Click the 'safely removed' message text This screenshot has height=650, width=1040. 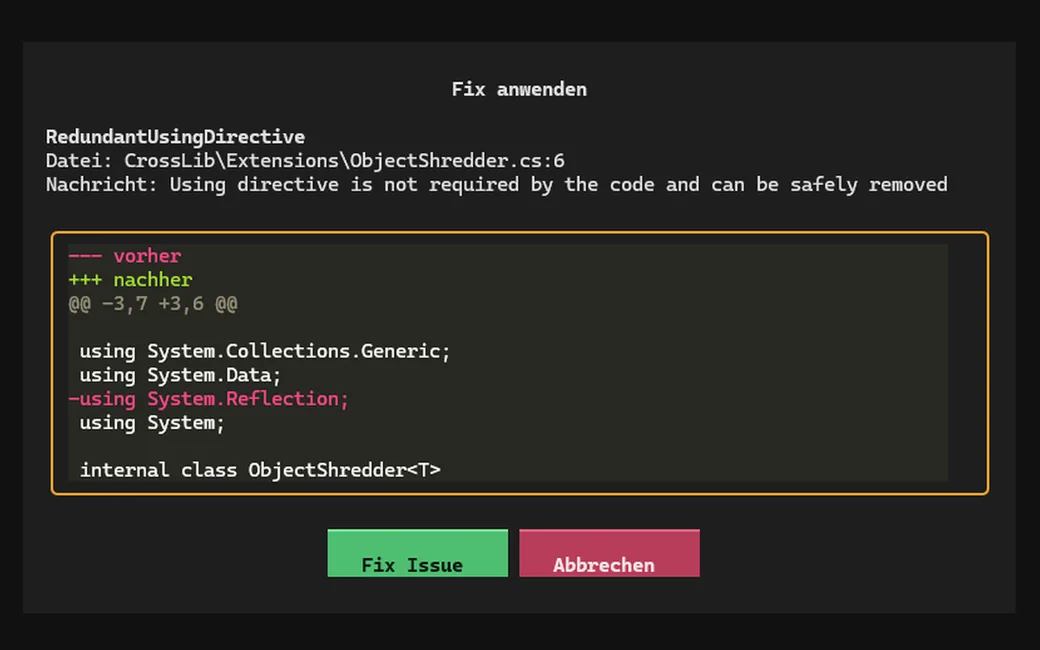(x=869, y=184)
